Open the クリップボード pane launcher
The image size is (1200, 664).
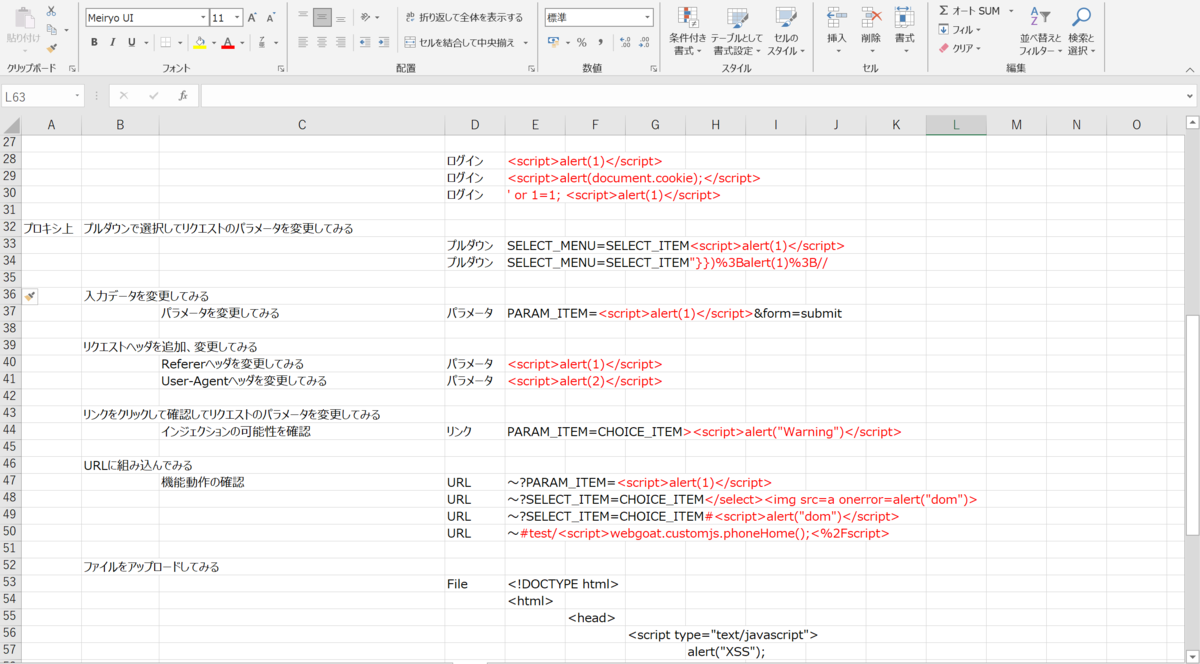(72, 68)
